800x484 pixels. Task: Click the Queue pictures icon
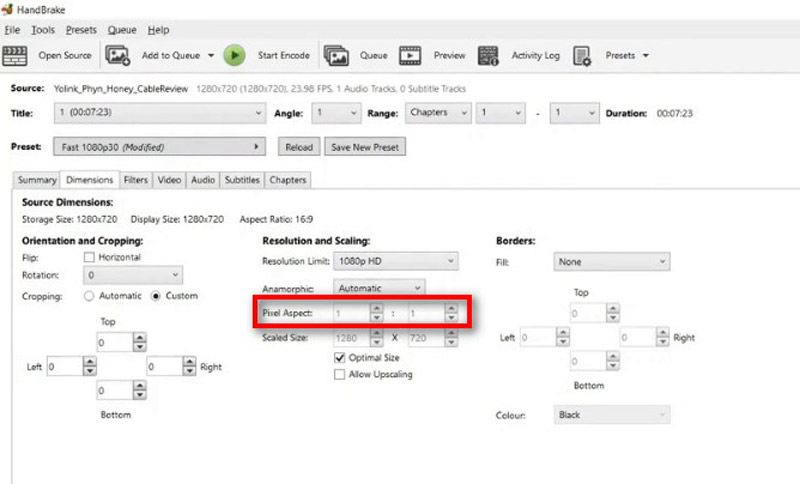click(336, 56)
